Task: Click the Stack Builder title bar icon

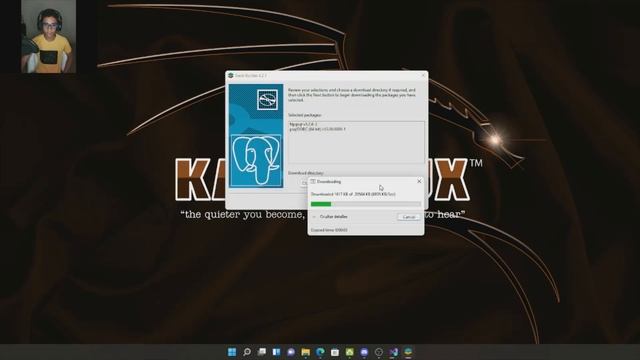Action: pyautogui.click(x=231, y=76)
